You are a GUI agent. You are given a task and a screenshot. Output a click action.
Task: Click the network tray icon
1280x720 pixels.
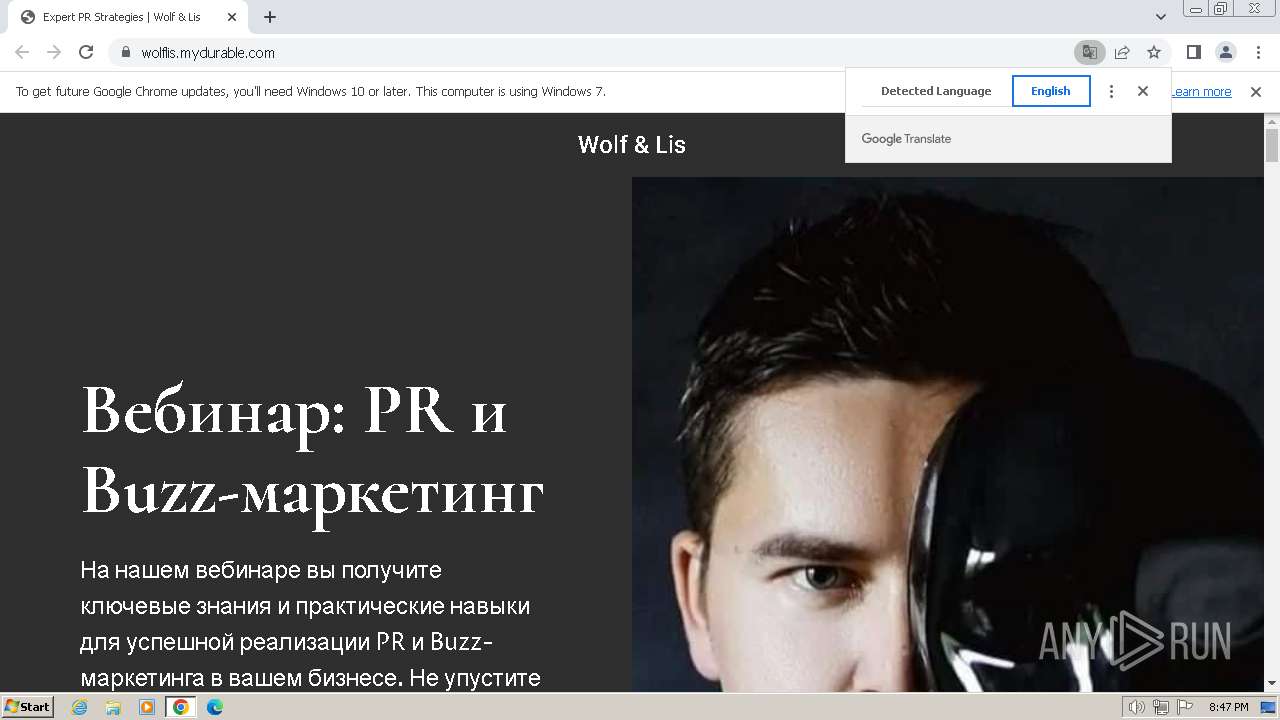[x=1160, y=707]
